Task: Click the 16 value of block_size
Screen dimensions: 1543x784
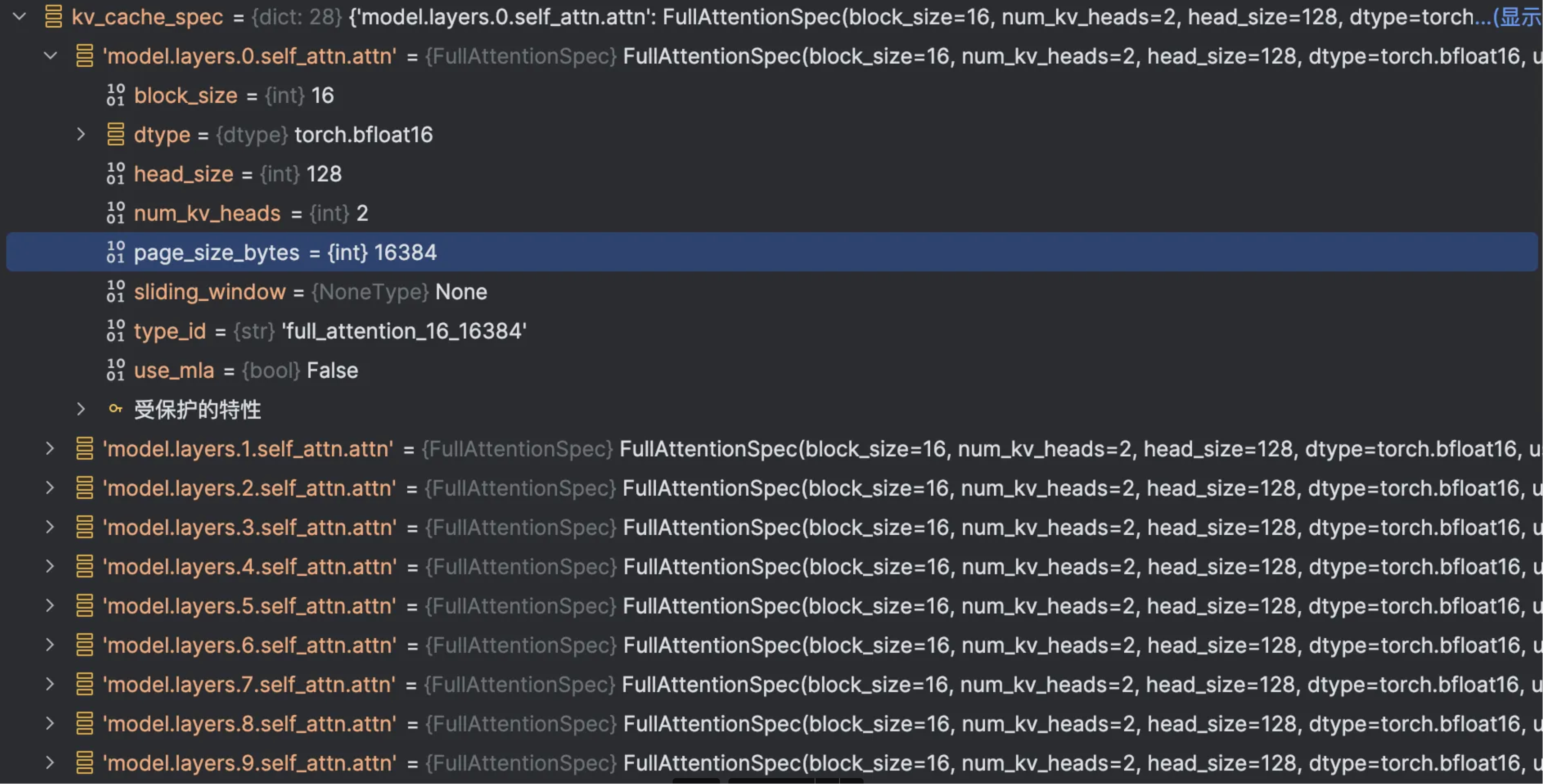Action: (322, 96)
